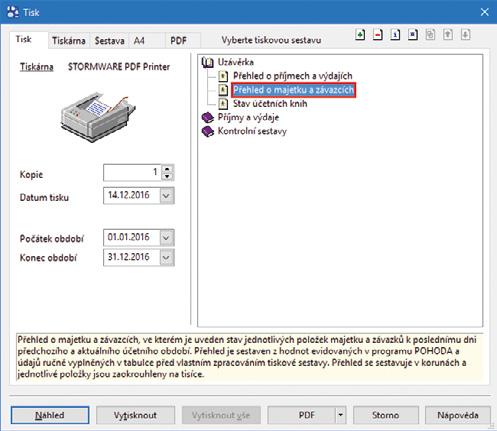Click the underlined Tiskárna link
497x431 pixels.
tap(37, 67)
